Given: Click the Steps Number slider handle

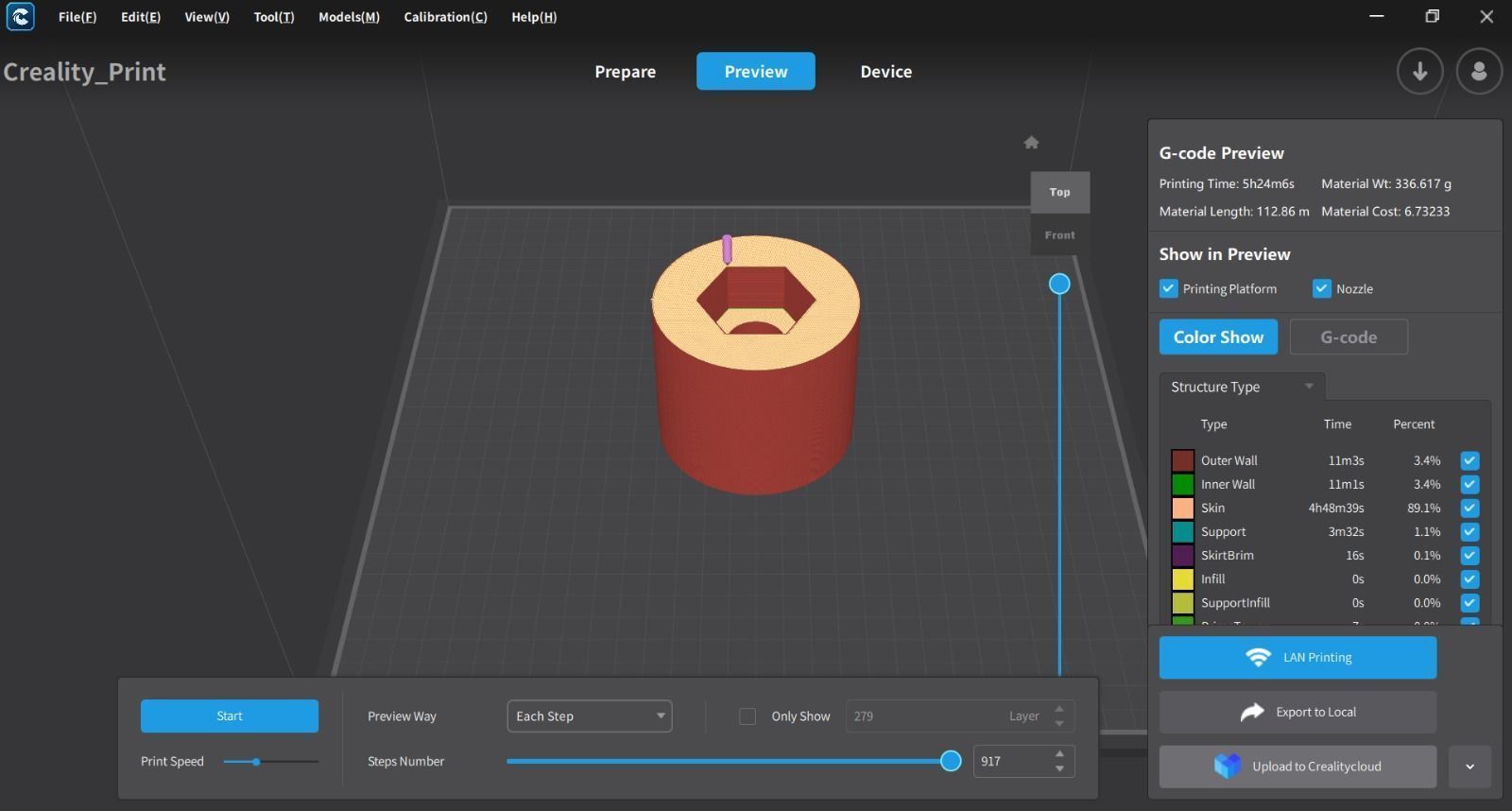Looking at the screenshot, I should pyautogui.click(x=951, y=761).
